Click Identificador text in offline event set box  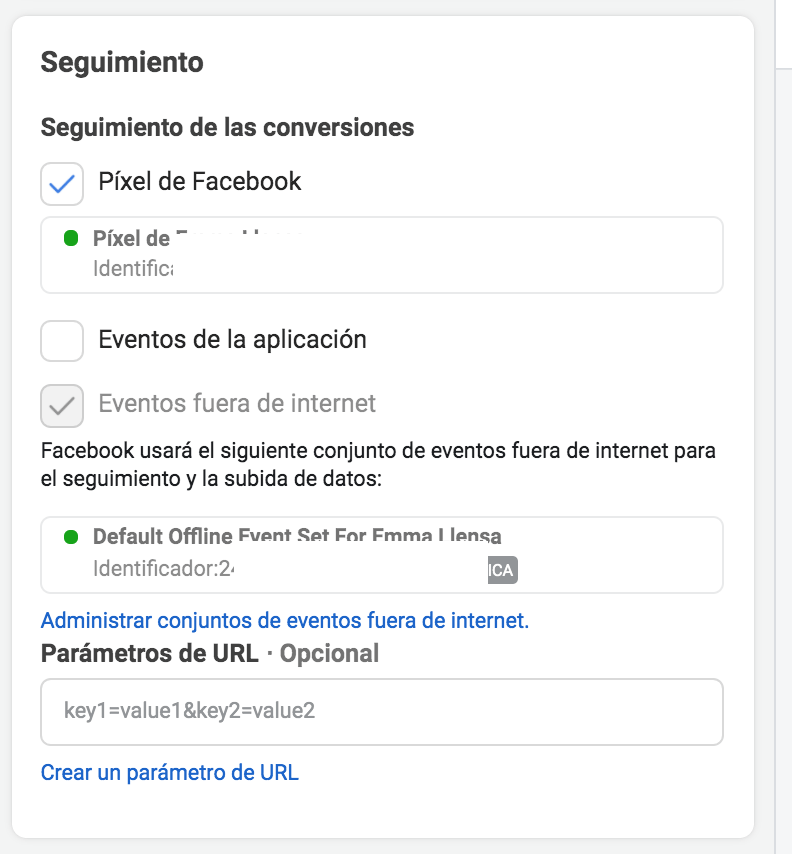[x=163, y=569]
